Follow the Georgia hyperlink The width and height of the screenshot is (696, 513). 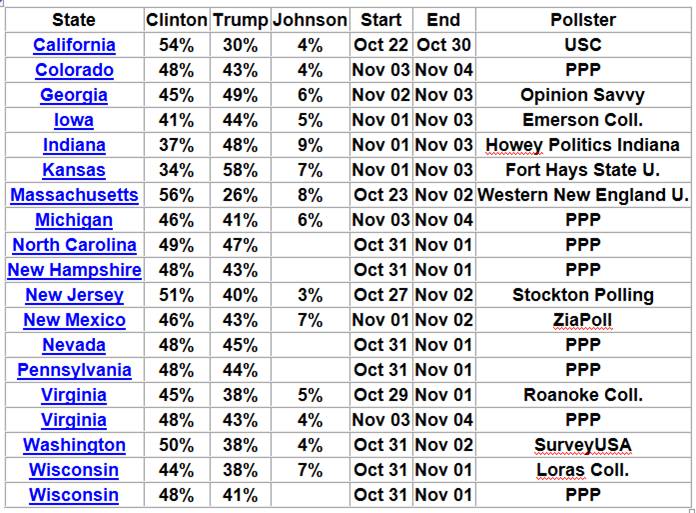click(x=74, y=95)
